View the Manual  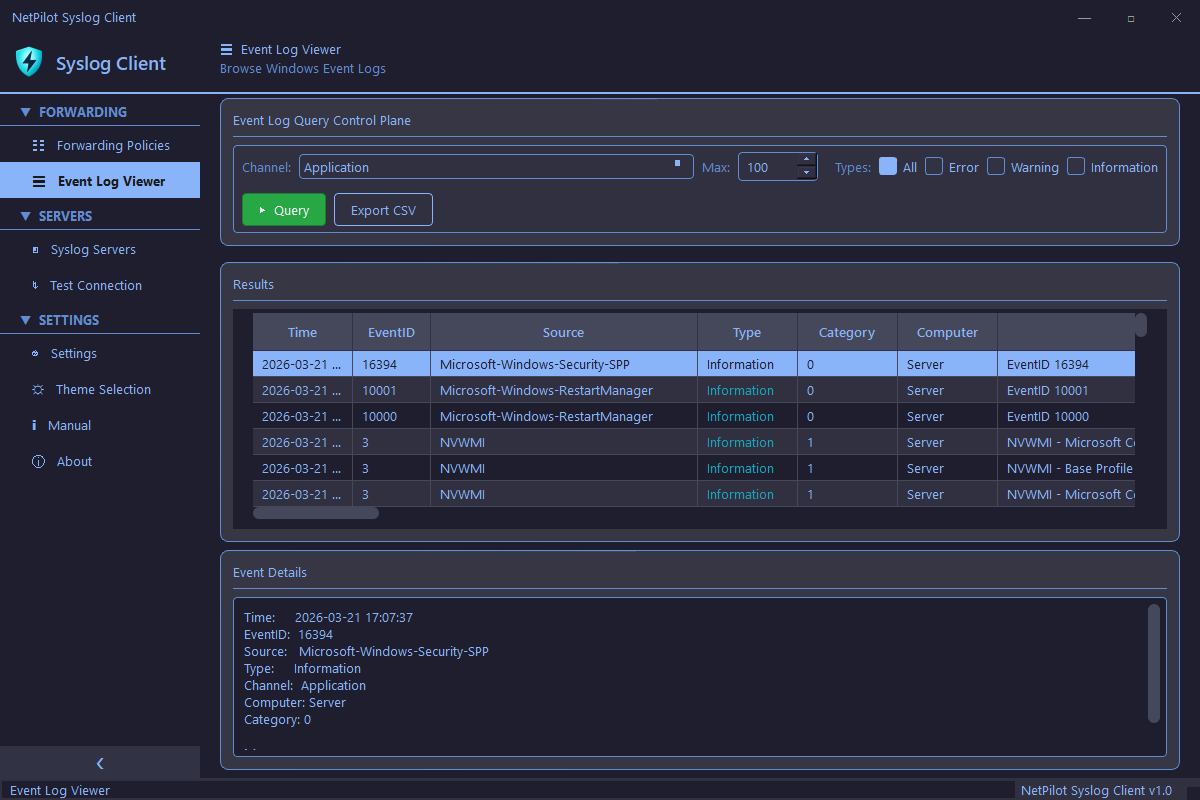pos(71,425)
